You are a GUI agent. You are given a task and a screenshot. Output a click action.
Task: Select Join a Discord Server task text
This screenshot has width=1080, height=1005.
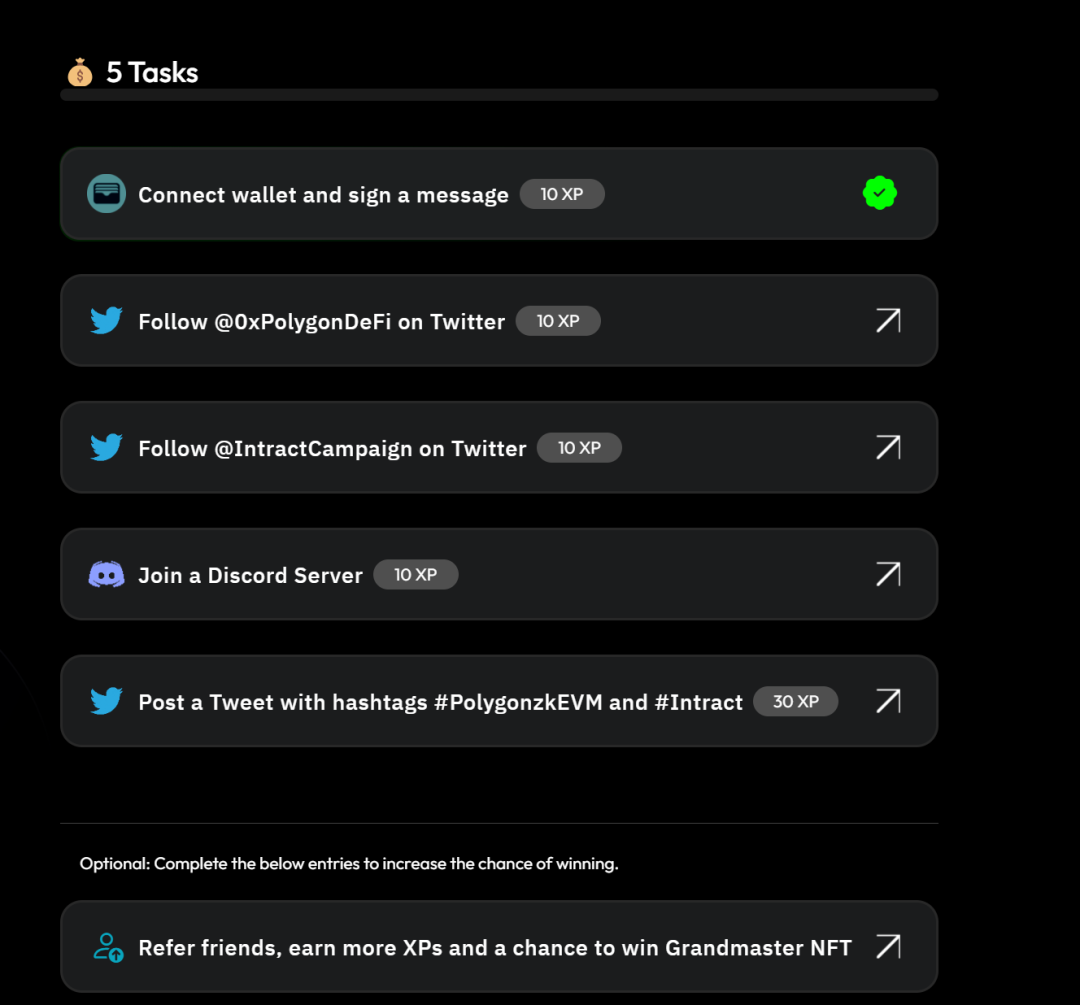(x=250, y=576)
